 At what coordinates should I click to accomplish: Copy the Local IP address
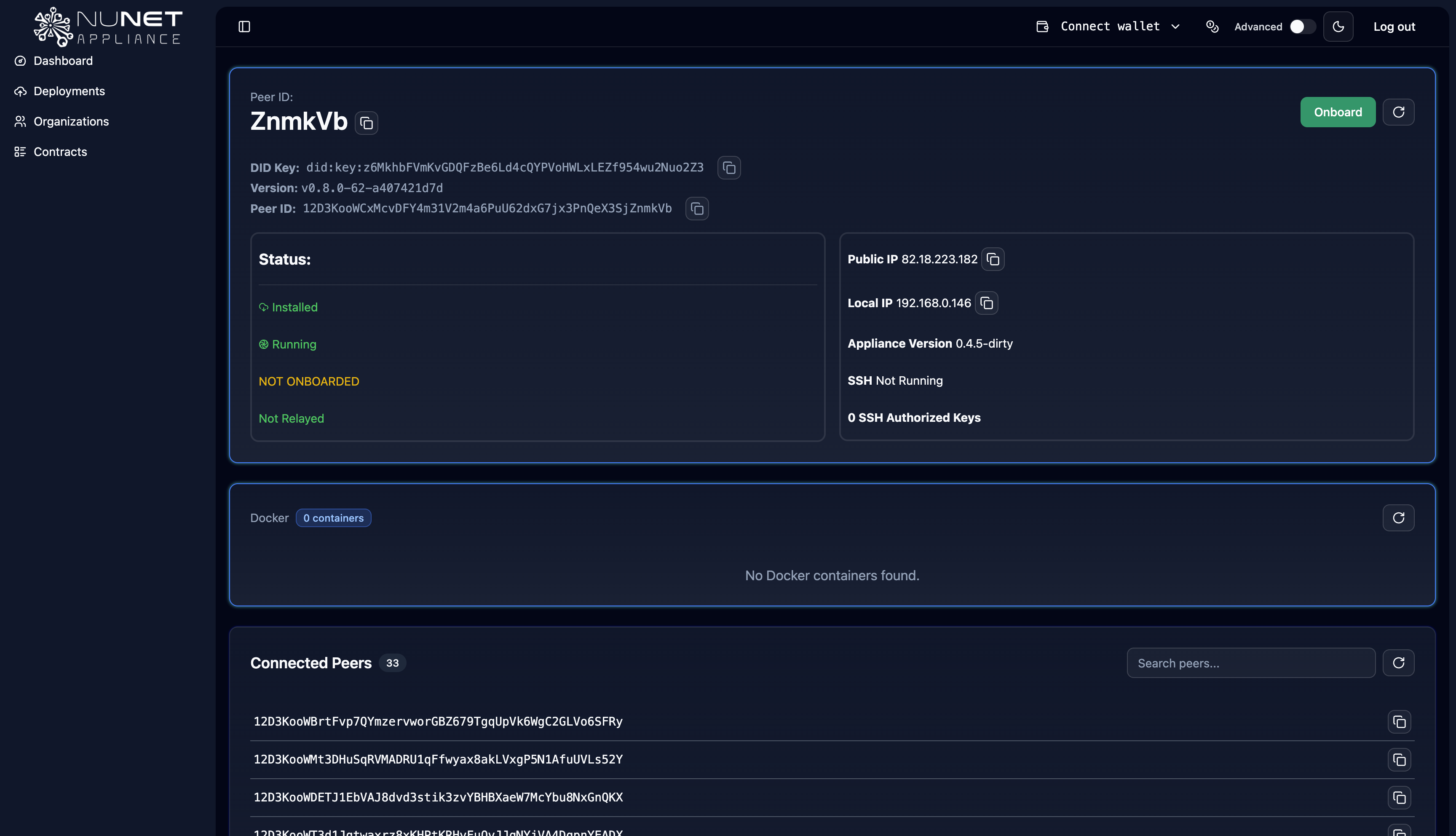(x=986, y=303)
